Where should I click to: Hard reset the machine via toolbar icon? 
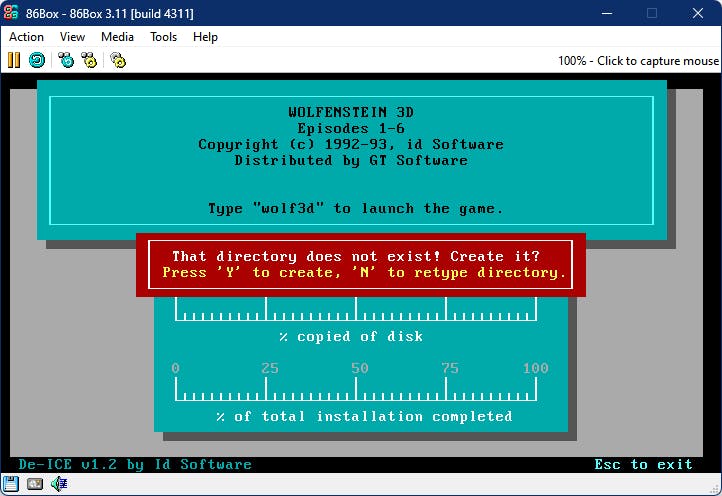point(37,60)
